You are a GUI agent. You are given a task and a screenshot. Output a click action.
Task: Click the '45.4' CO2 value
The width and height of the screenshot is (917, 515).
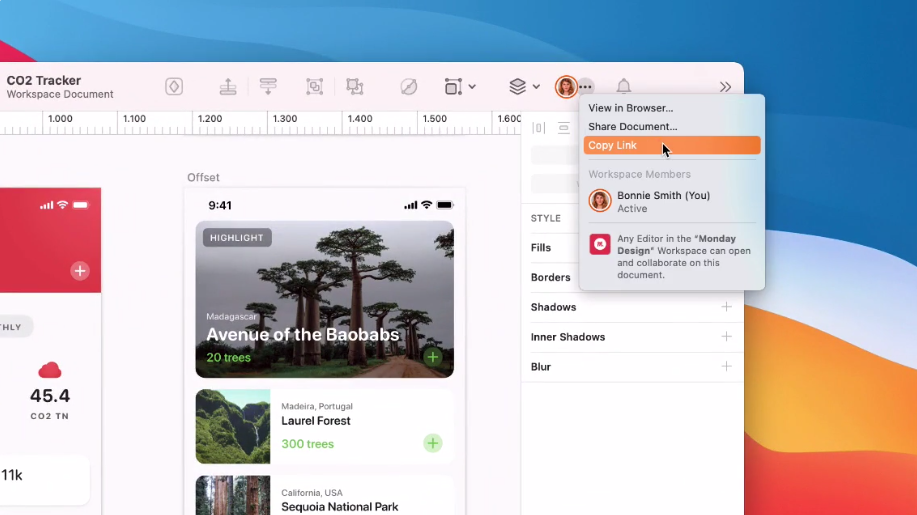coord(50,396)
